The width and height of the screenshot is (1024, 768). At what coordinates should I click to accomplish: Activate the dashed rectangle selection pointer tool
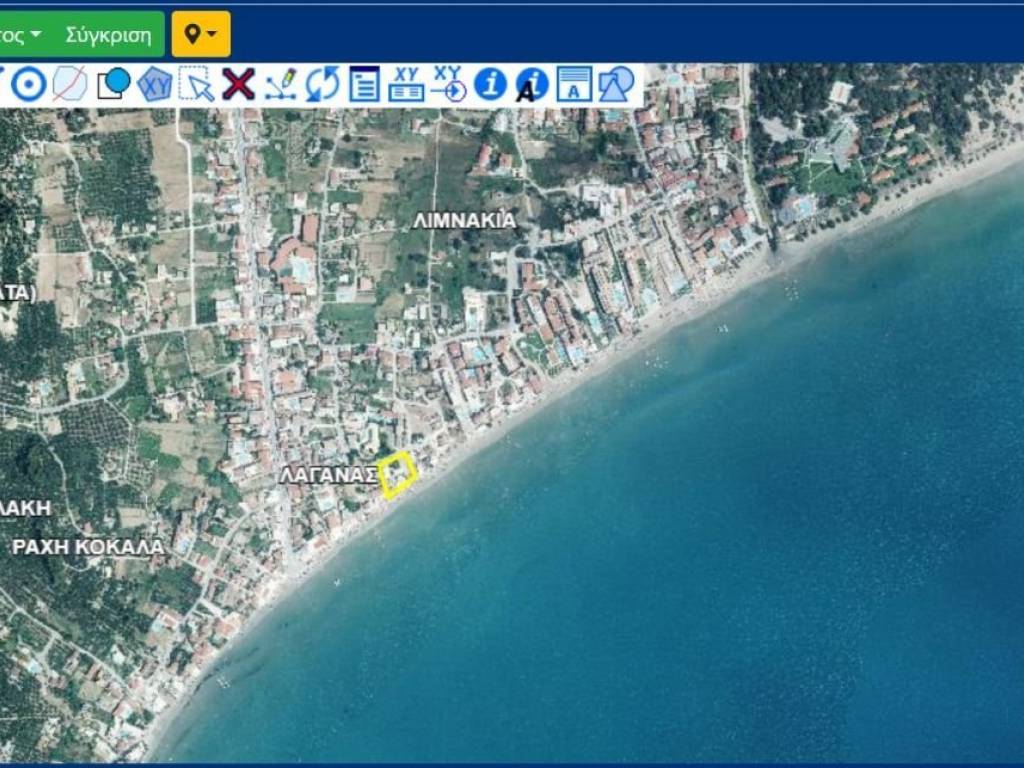pyautogui.click(x=196, y=85)
